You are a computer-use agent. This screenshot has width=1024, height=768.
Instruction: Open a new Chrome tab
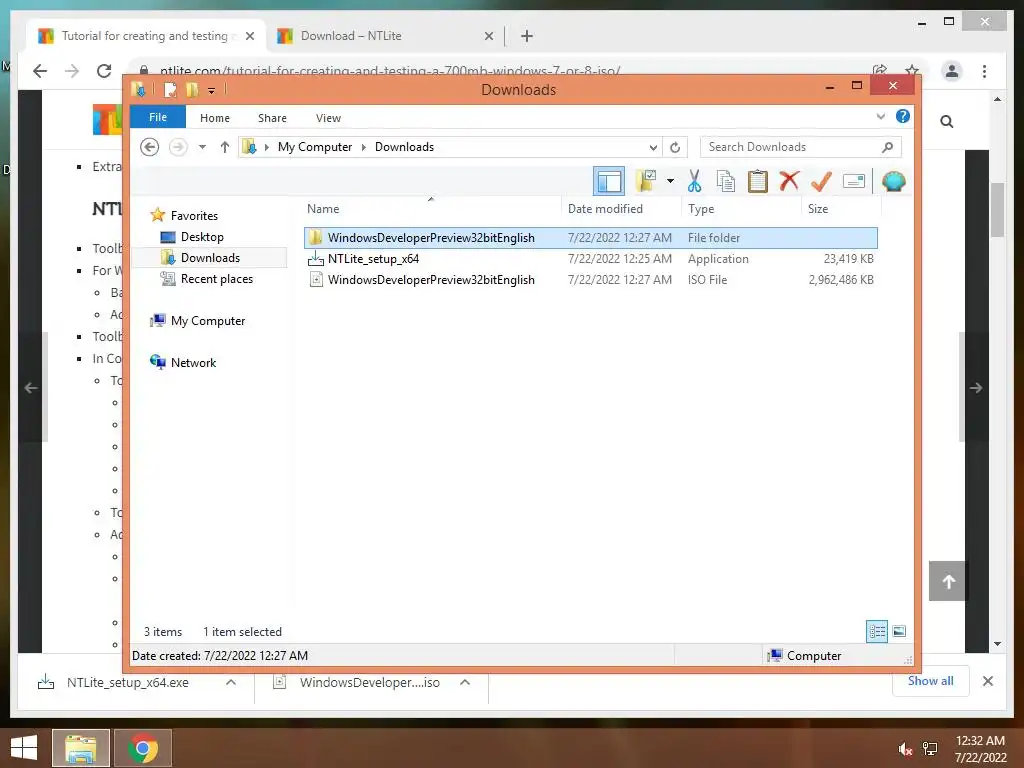[x=526, y=36]
